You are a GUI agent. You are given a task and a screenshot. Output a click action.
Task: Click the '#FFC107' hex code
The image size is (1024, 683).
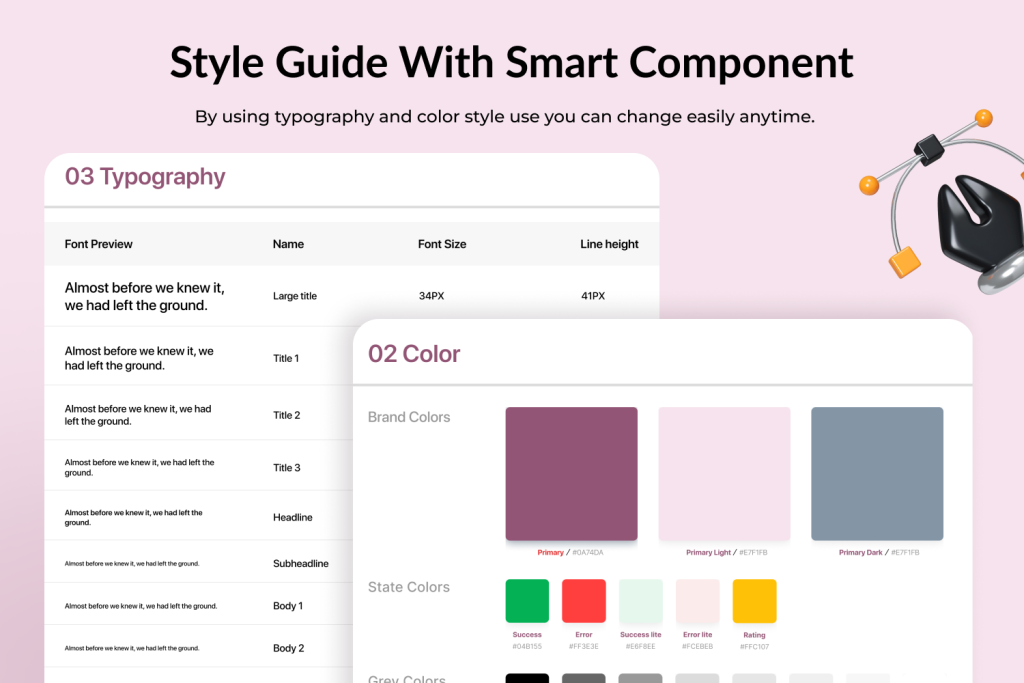[754, 646]
